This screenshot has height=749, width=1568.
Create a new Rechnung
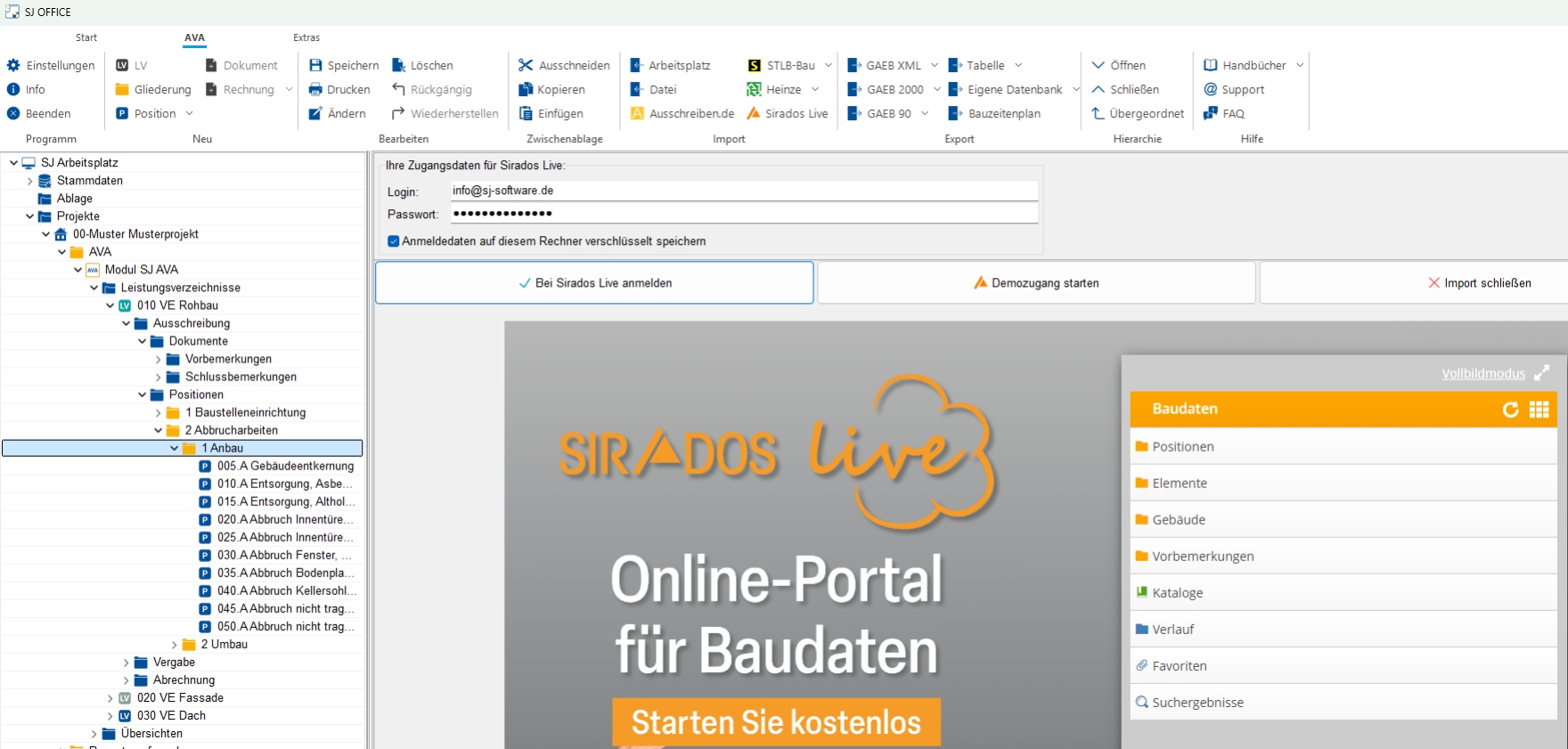[x=240, y=89]
